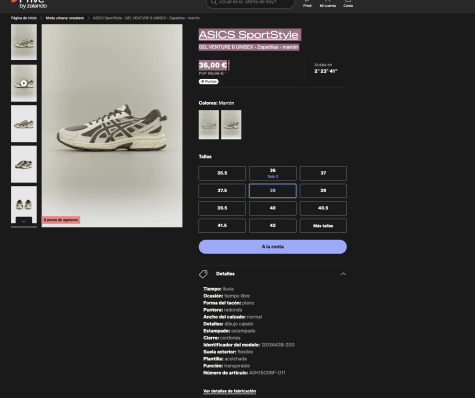Click the tag icon beside Detalles
Image resolution: width=475 pixels, height=398 pixels.
click(203, 274)
